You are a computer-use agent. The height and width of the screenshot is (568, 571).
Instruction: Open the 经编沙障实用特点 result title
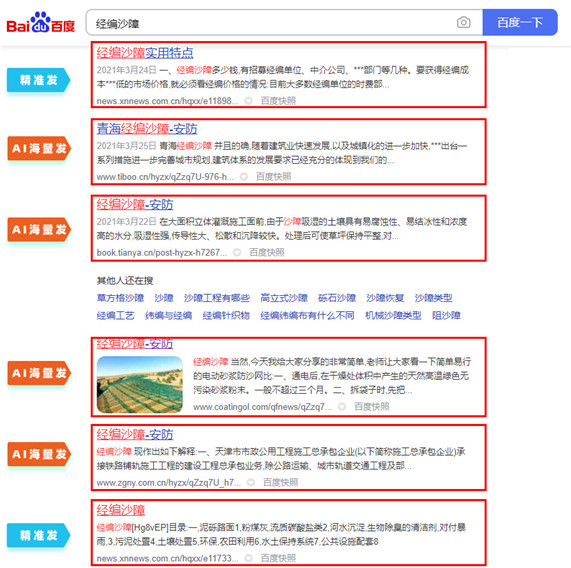tap(145, 53)
